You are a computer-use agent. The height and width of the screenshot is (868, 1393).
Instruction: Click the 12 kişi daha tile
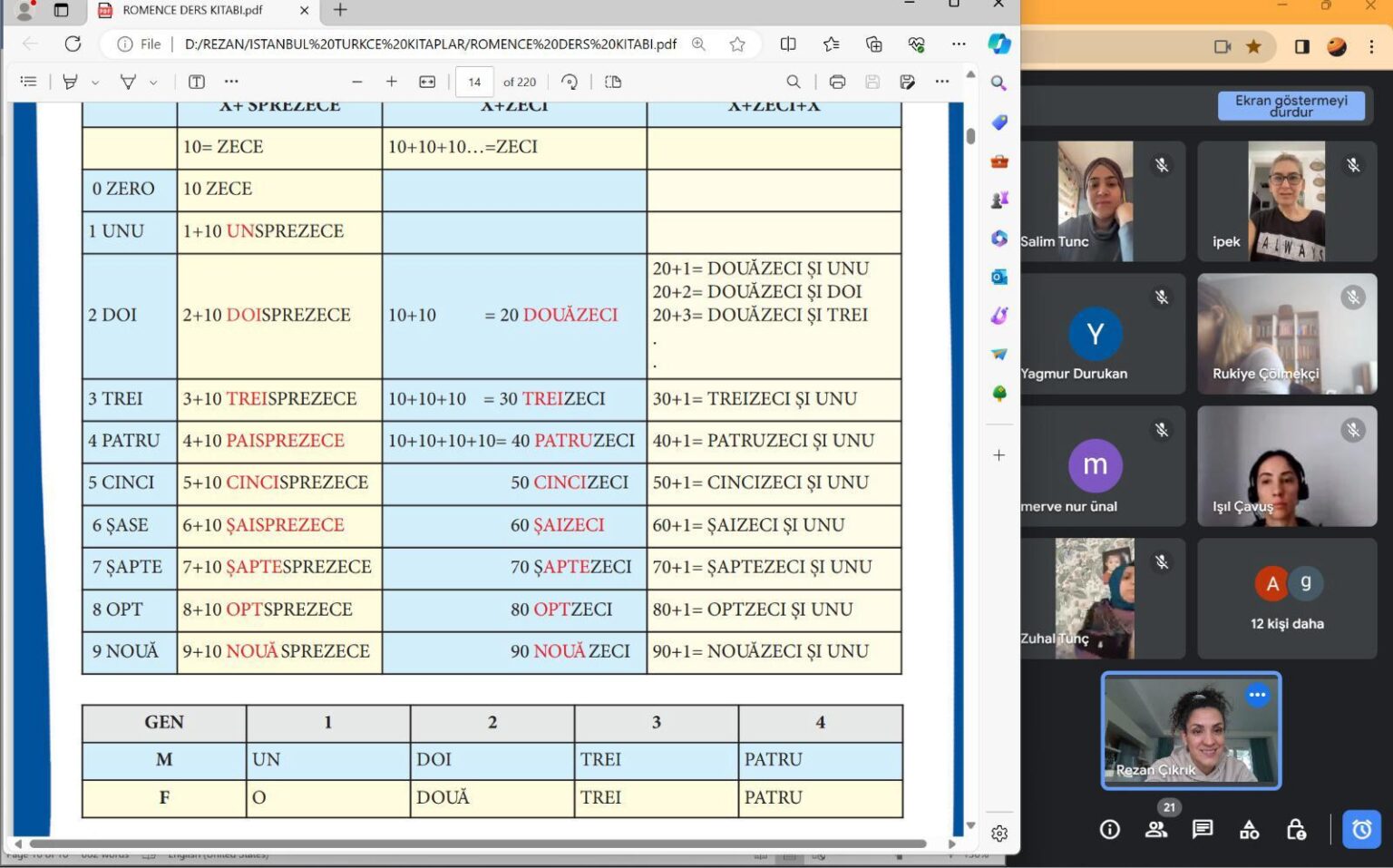(1286, 599)
